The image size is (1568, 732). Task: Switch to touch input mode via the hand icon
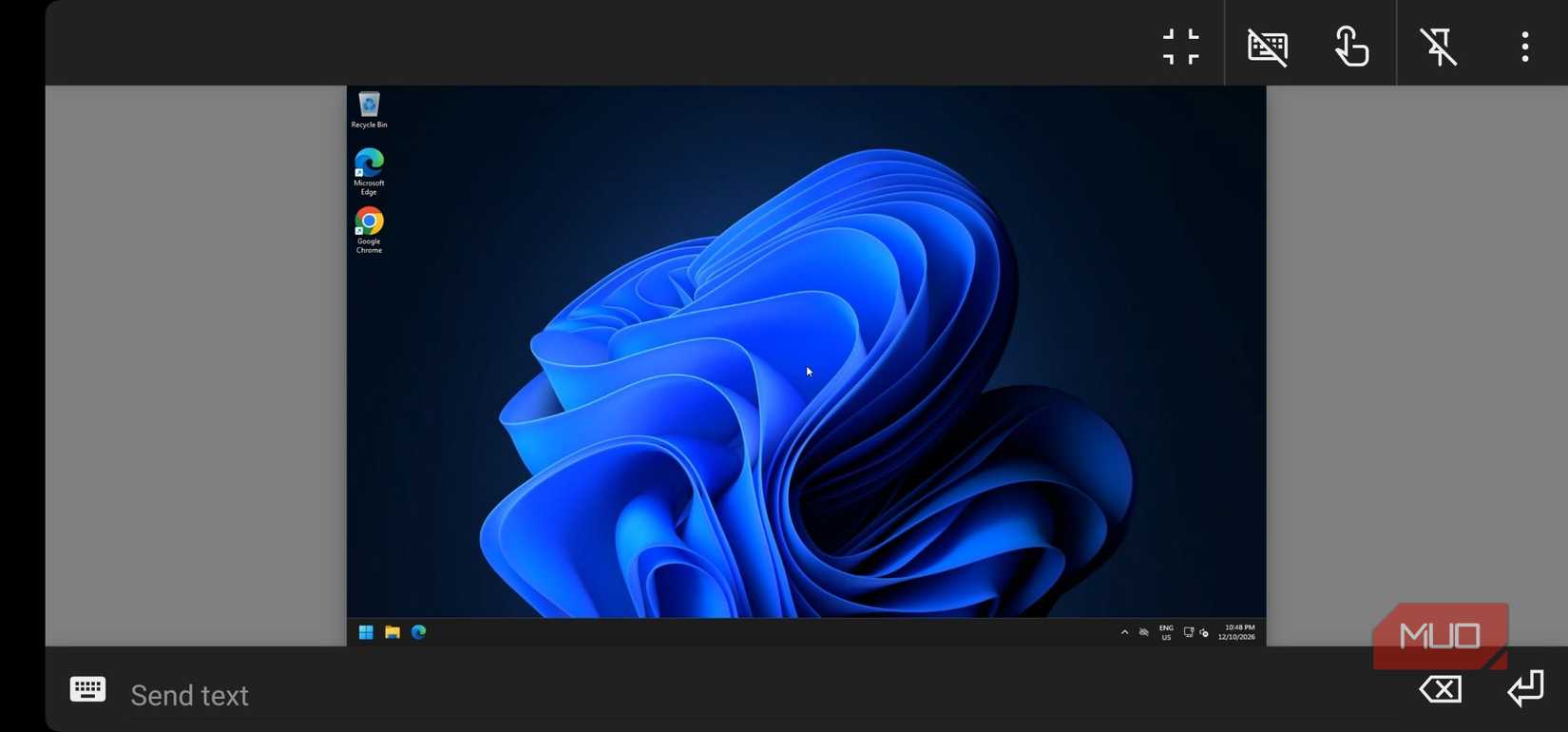(1351, 47)
